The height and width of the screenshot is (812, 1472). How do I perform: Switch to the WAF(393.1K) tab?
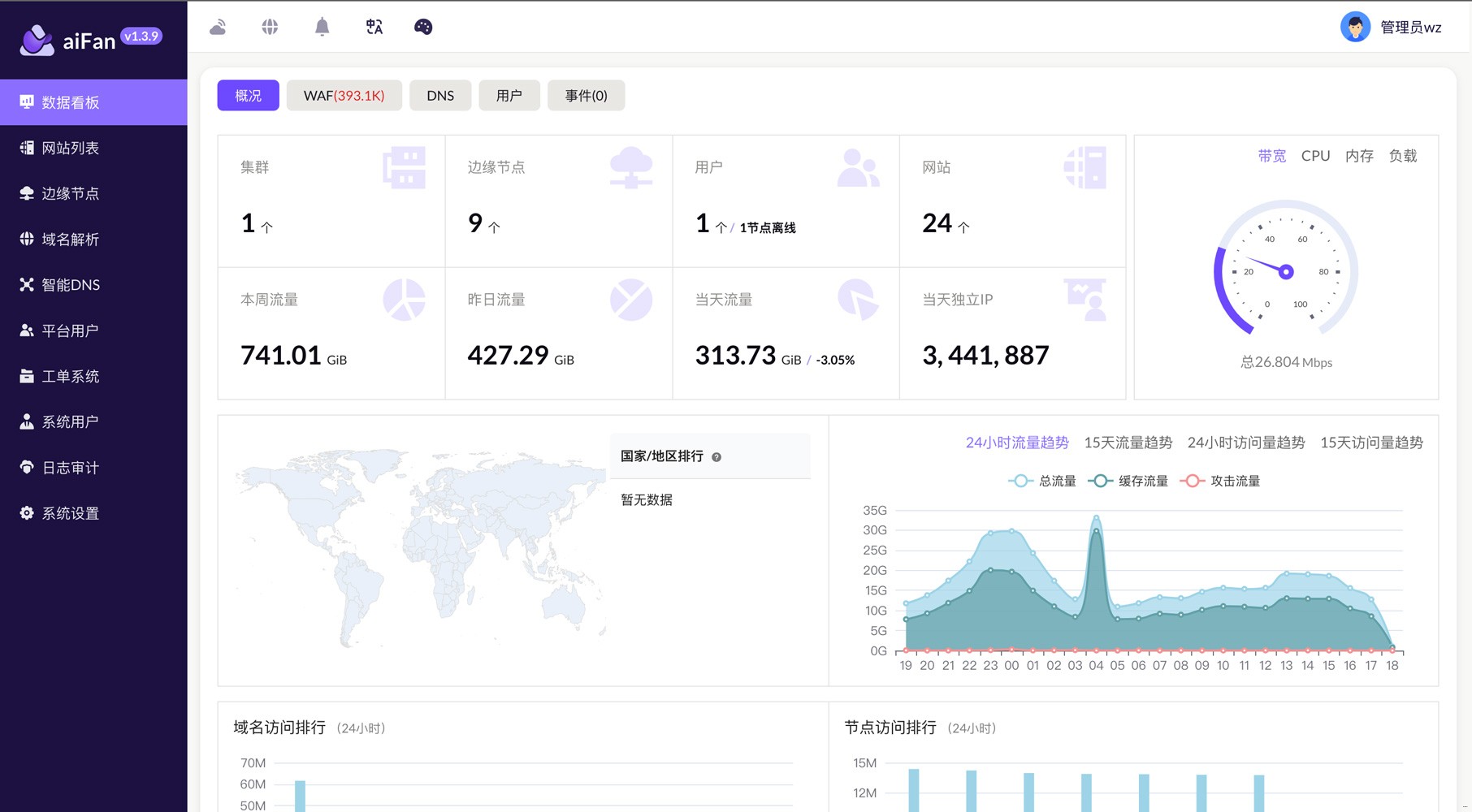[x=344, y=96]
